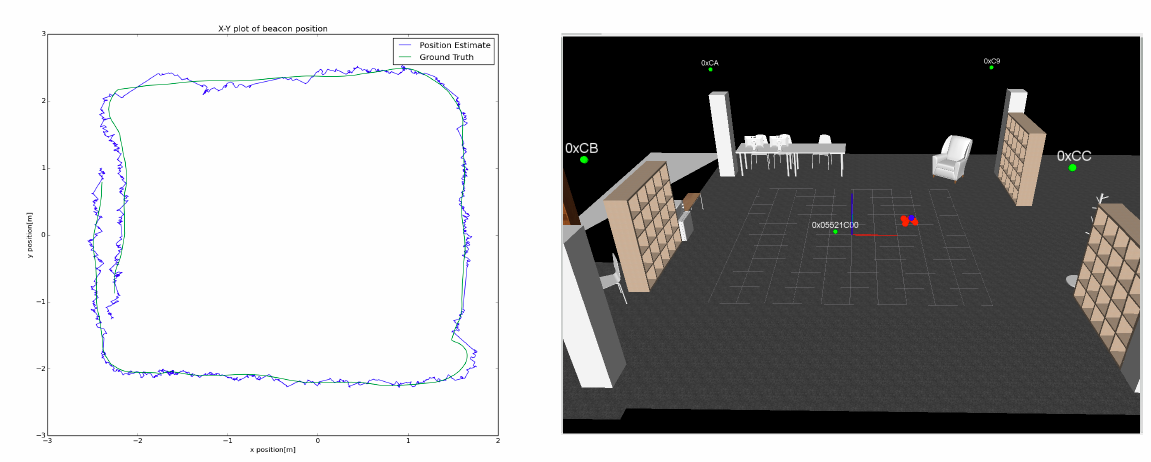The image size is (1151, 462).
Task: Click the y position[m] axis label
Action: pyautogui.click(x=29, y=235)
